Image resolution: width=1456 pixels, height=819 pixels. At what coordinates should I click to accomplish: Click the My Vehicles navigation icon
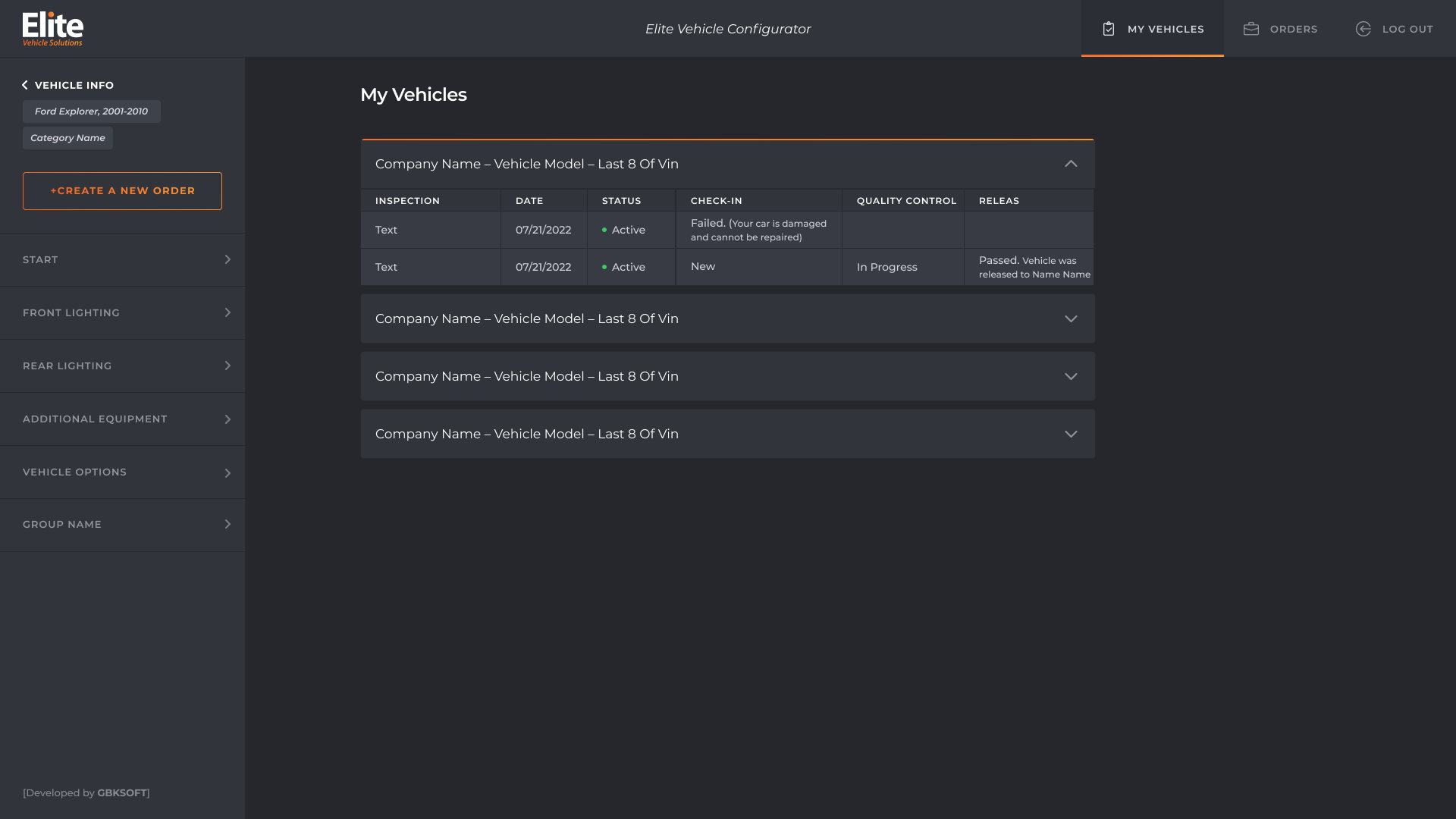tap(1108, 28)
